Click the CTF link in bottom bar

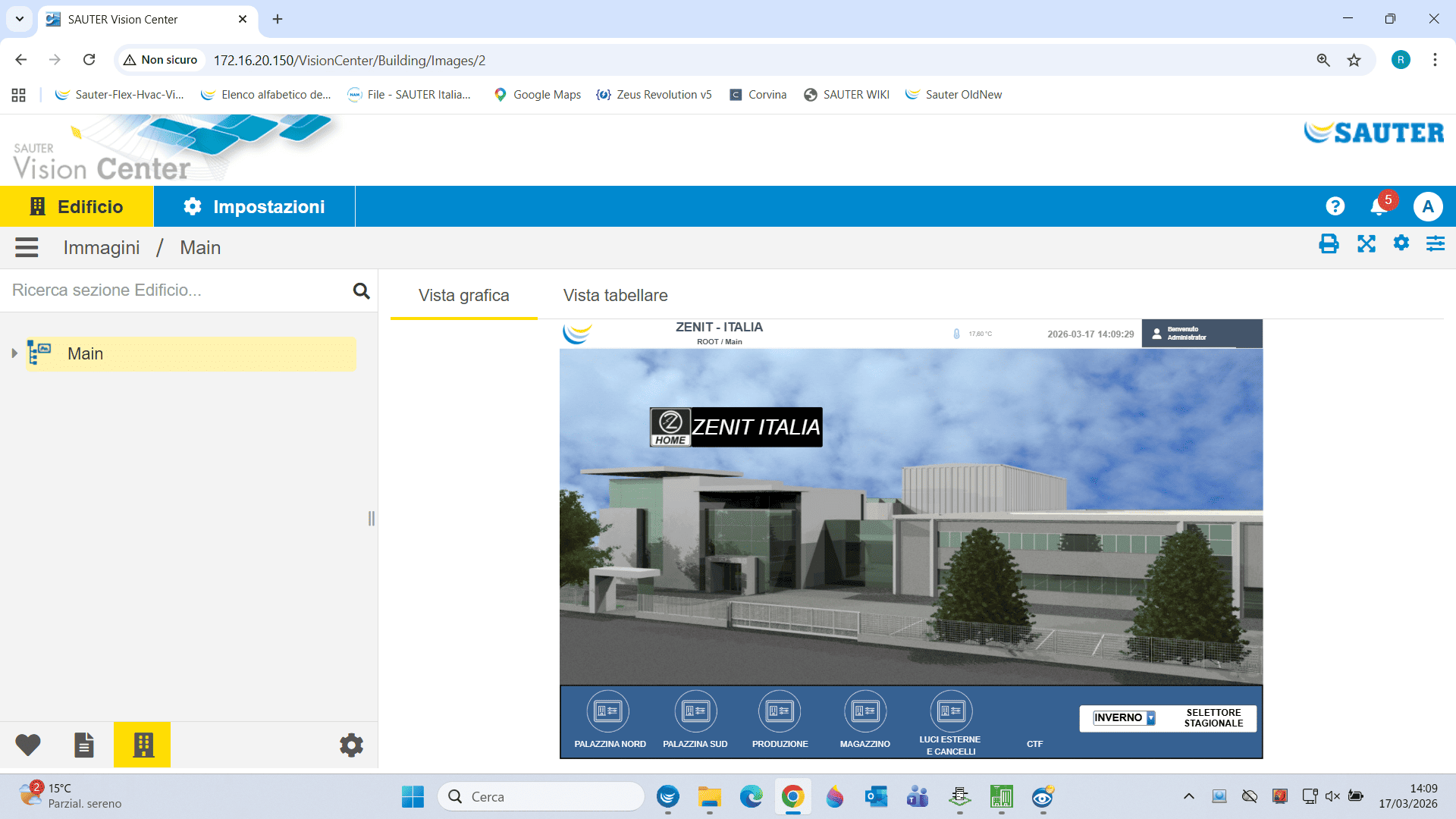(1034, 744)
